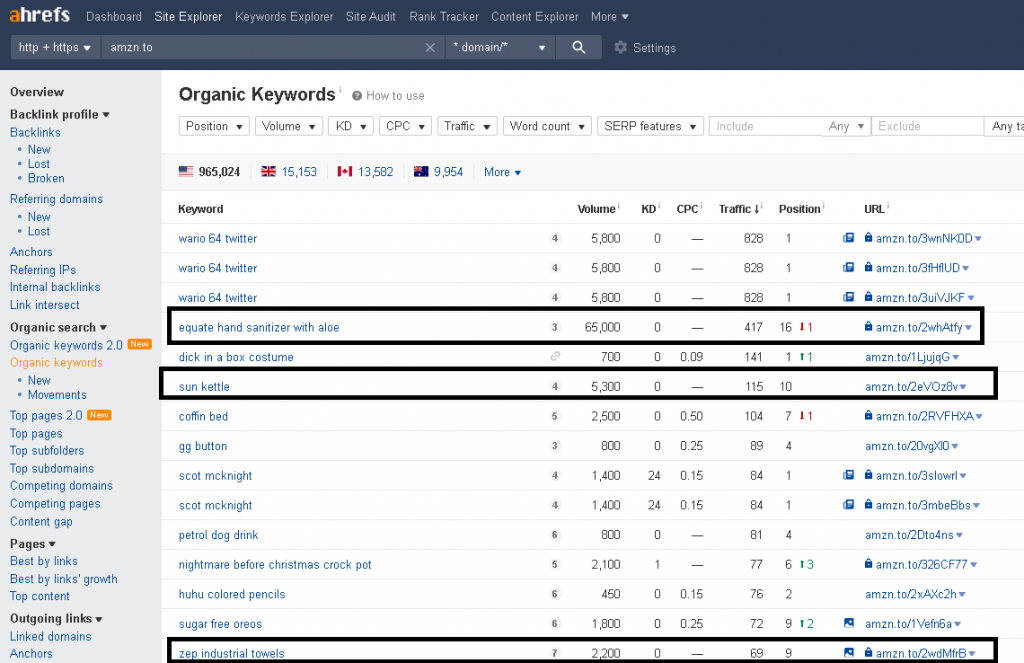The width and height of the screenshot is (1024, 663).
Task: Click the amzn.to domain input field
Action: pyautogui.click(x=263, y=47)
